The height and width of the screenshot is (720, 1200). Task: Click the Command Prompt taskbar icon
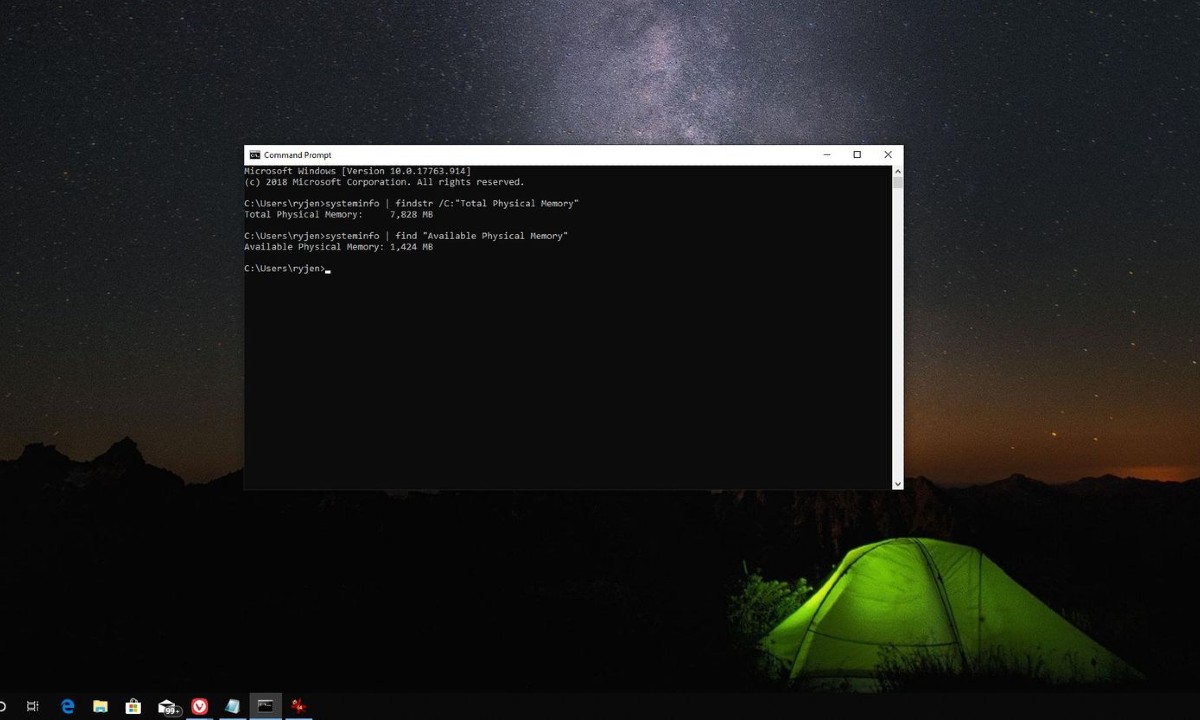[x=265, y=706]
